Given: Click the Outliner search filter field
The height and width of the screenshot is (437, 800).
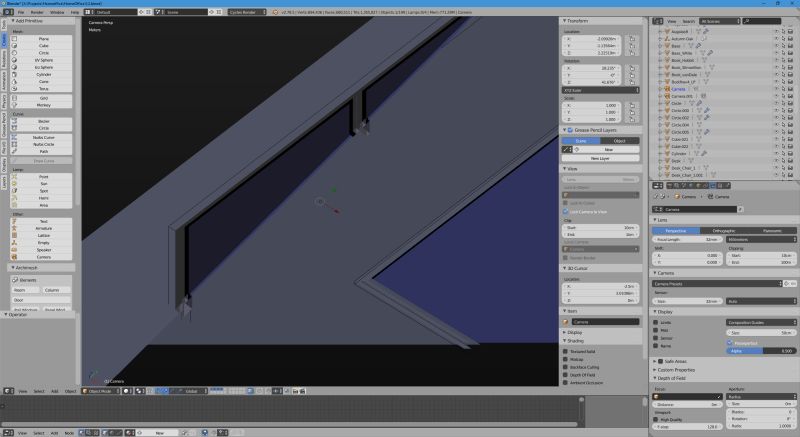Looking at the screenshot, I should pos(762,21).
